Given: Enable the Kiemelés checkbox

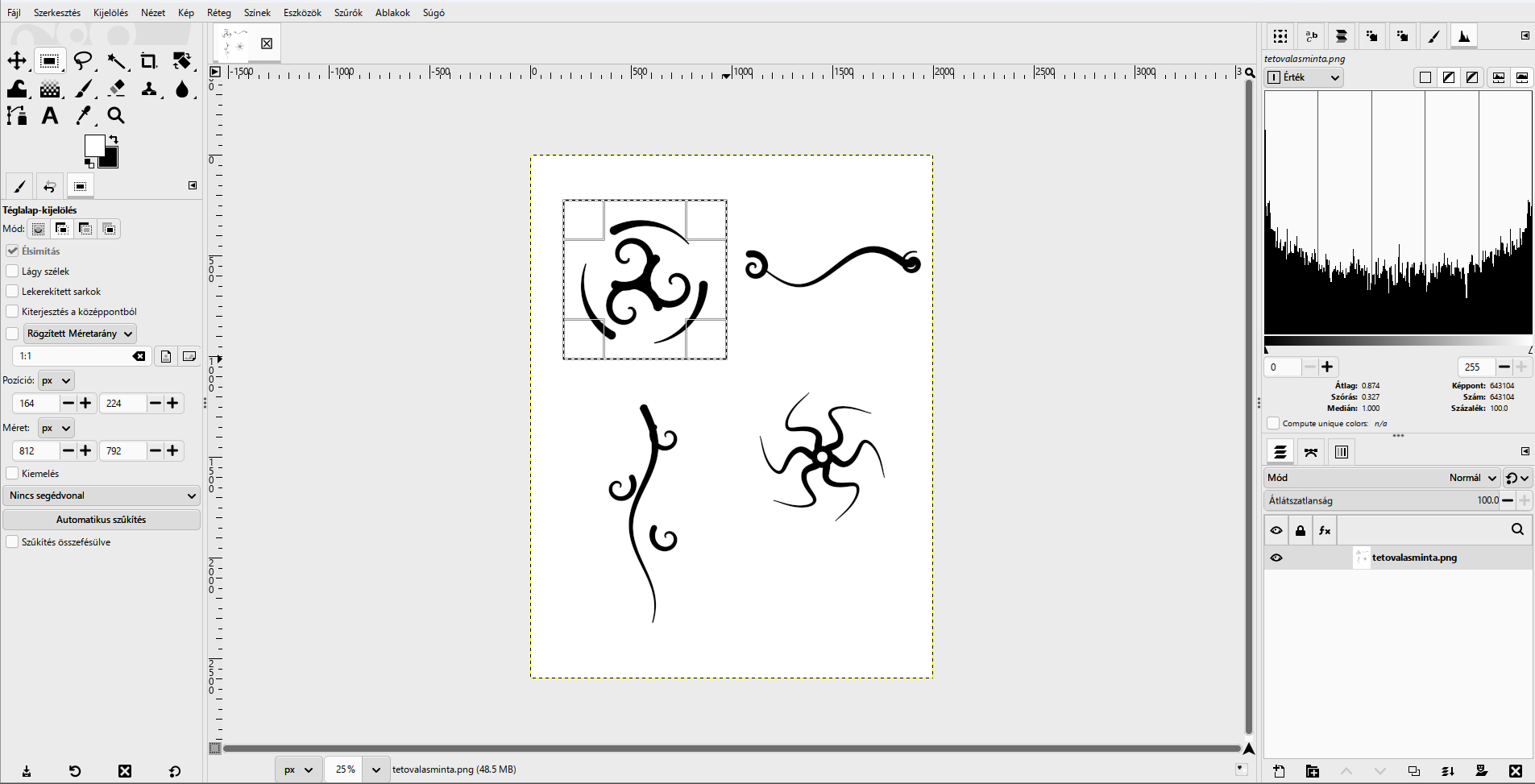Looking at the screenshot, I should (x=12, y=473).
